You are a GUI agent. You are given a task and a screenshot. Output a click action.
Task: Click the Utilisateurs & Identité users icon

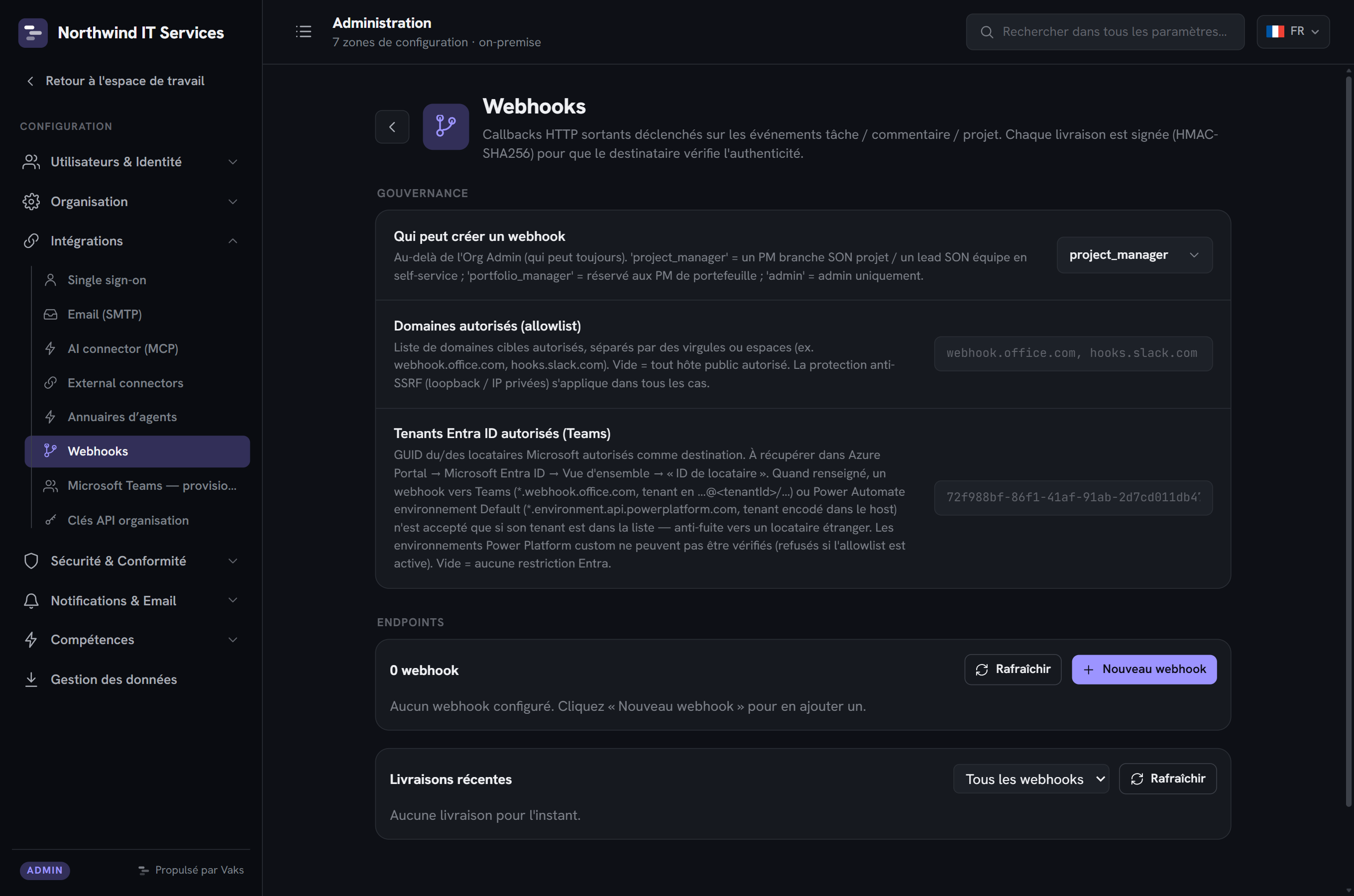coord(31,162)
